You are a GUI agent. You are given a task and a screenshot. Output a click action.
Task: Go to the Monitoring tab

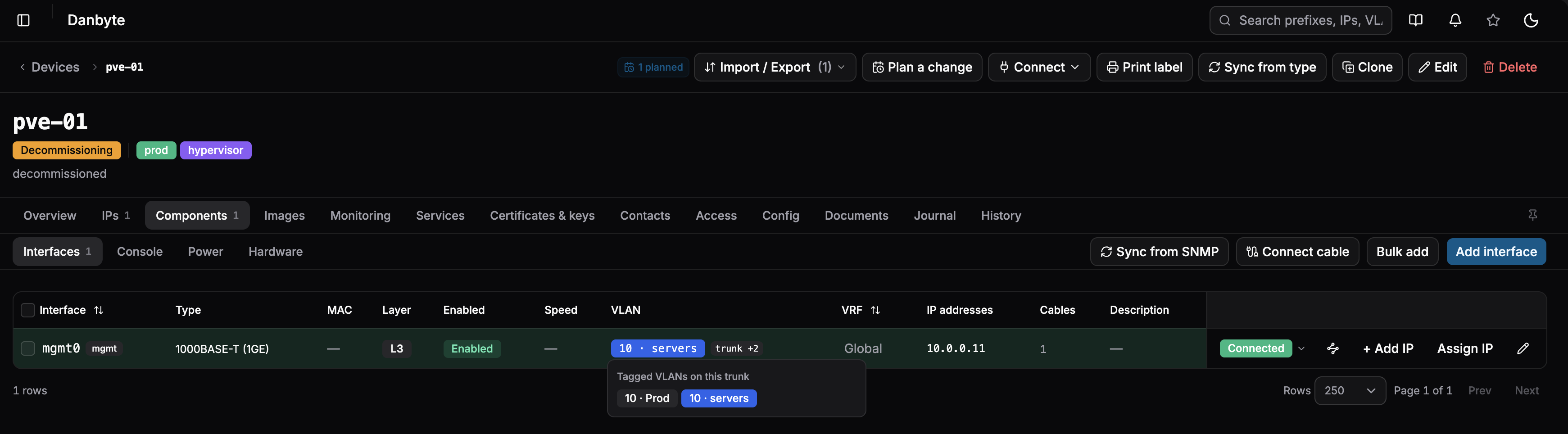pos(360,216)
